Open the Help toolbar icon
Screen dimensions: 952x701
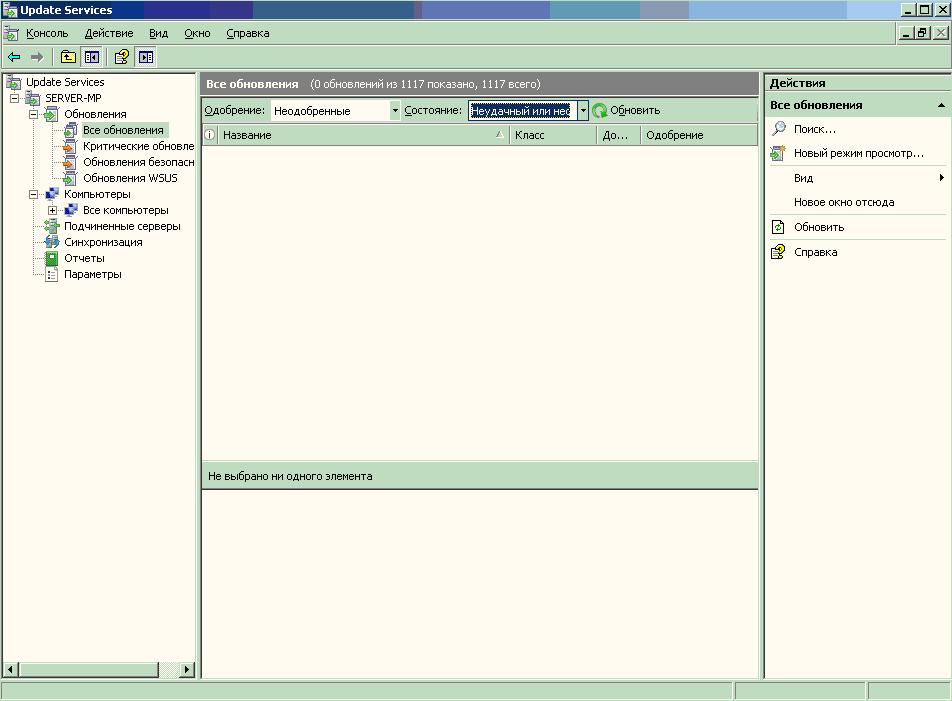tap(122, 57)
